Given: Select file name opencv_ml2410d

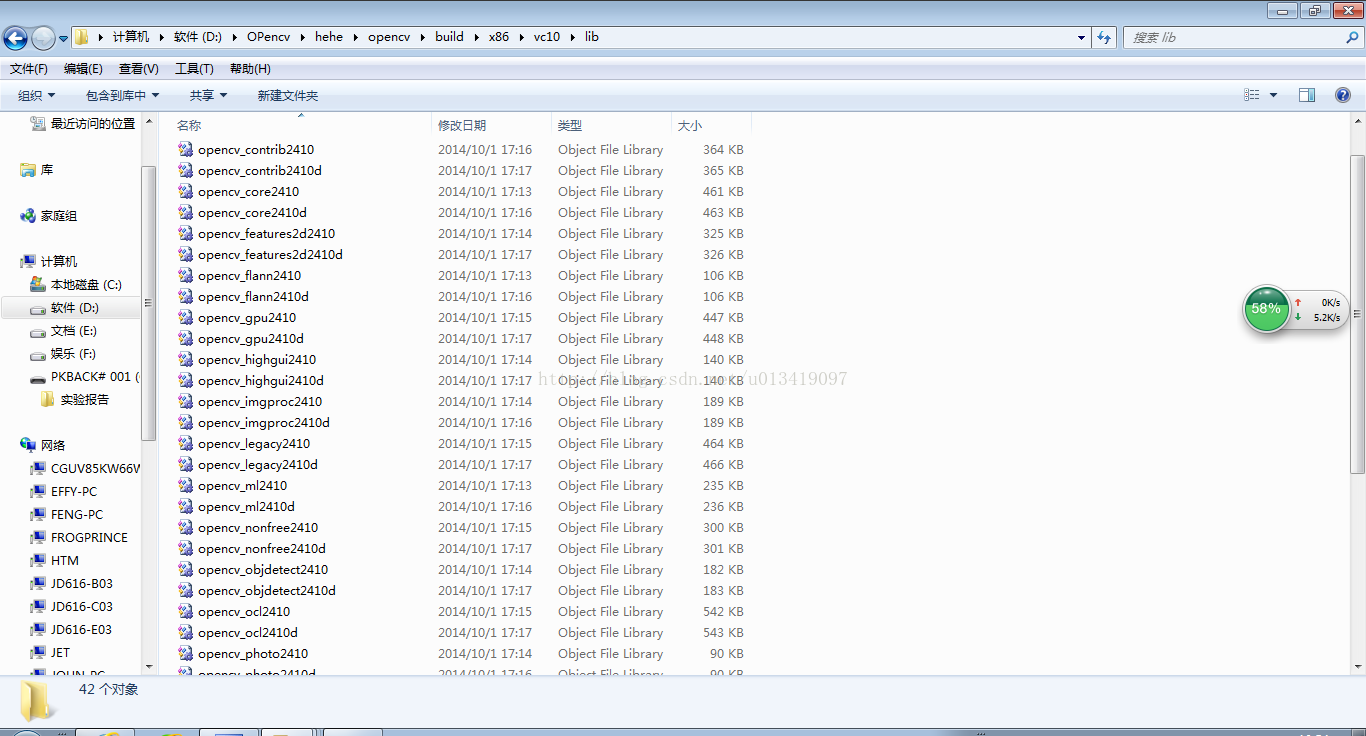Looking at the screenshot, I should tap(246, 506).
